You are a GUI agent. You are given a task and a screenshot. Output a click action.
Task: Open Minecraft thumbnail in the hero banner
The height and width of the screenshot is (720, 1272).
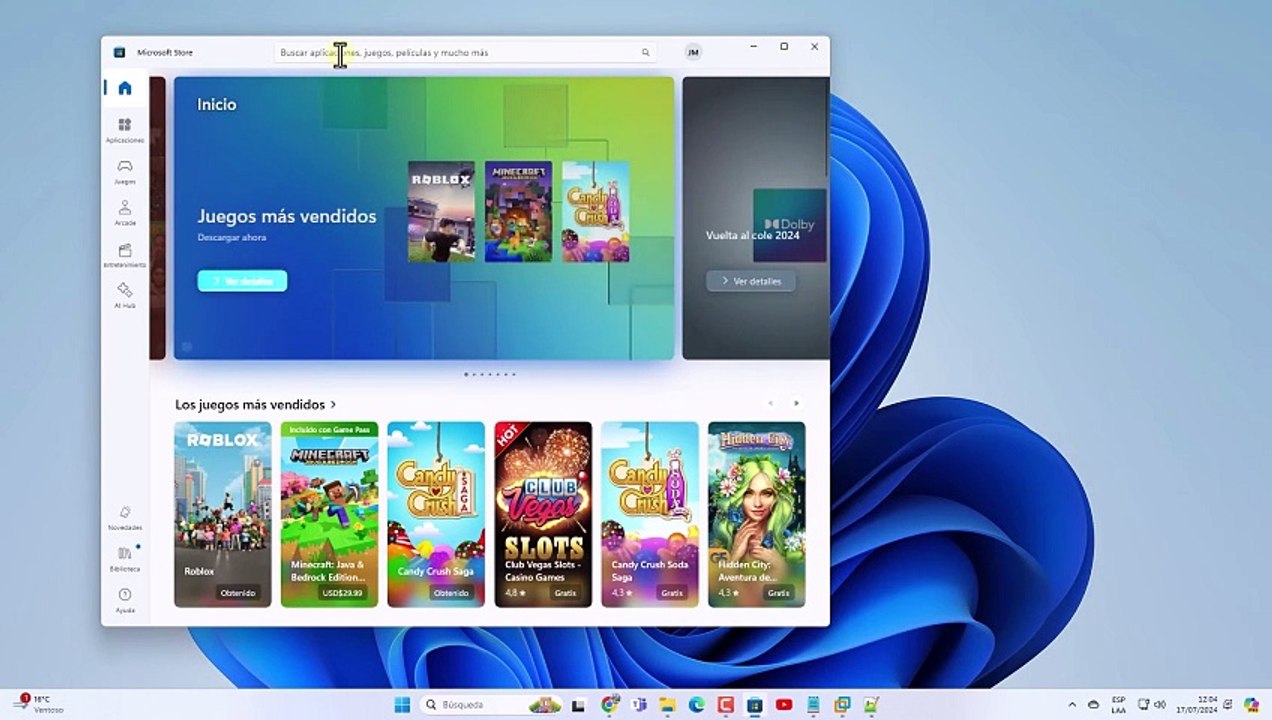[x=518, y=212]
